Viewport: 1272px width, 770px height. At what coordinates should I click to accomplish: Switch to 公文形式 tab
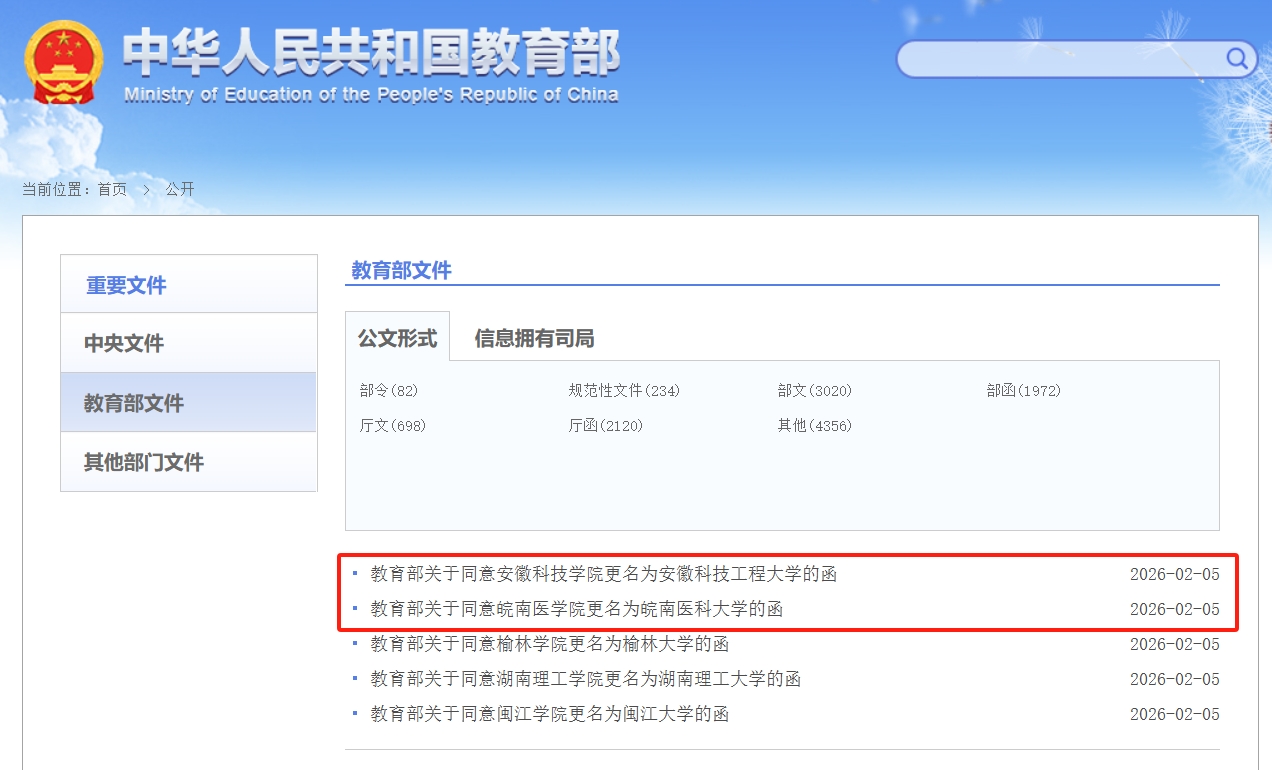(397, 338)
